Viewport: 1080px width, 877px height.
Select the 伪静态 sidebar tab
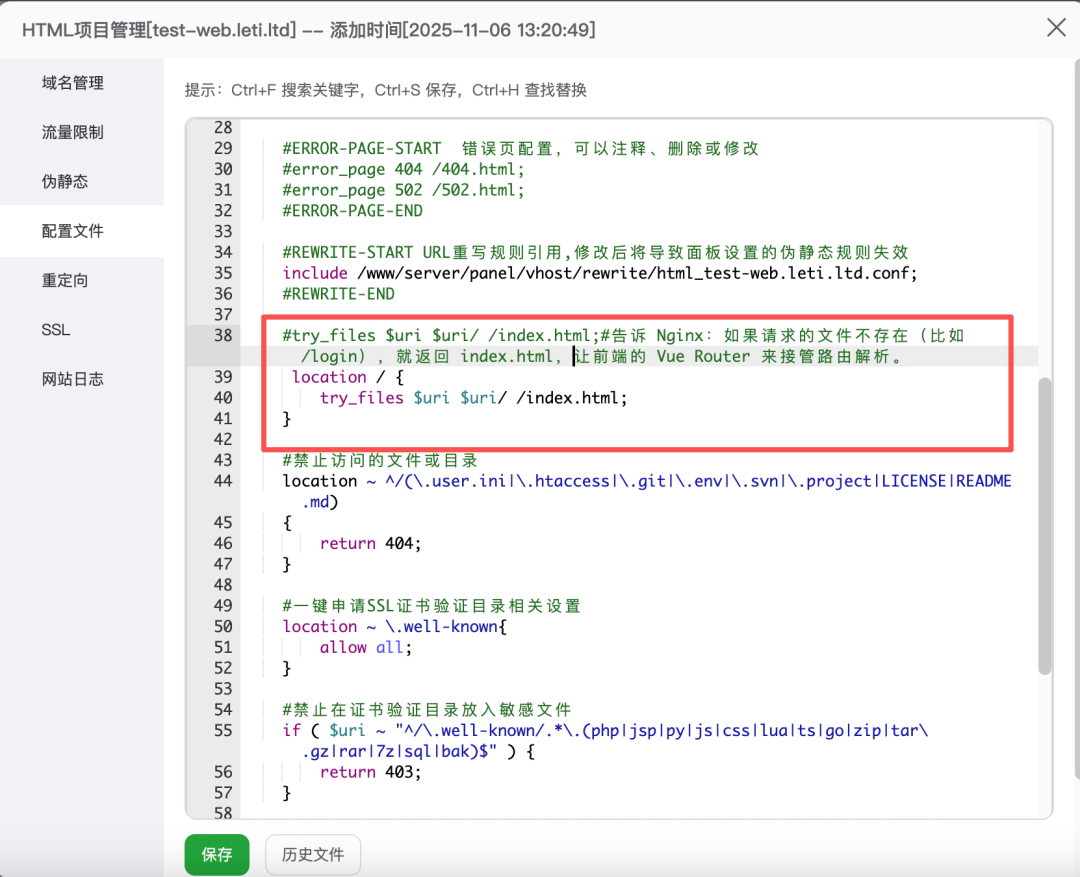65,181
